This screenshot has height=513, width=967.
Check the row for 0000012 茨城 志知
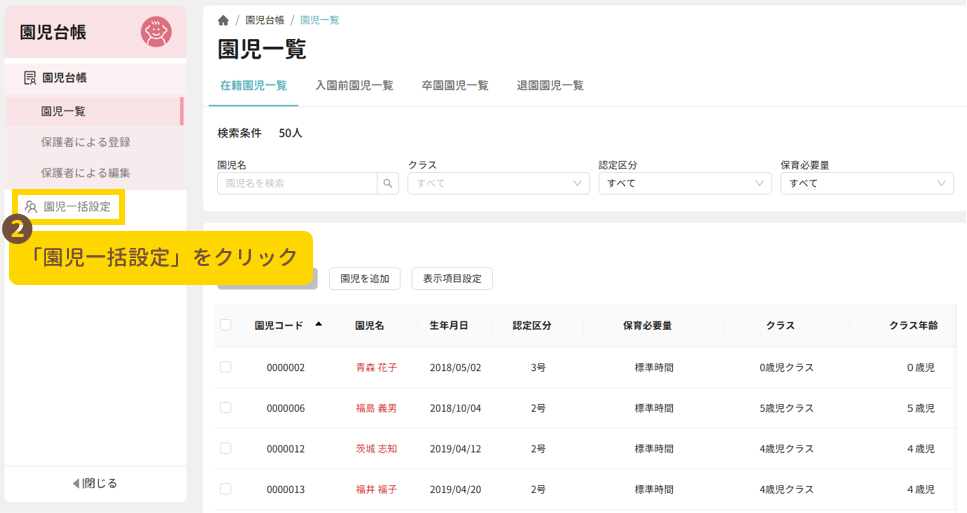point(226,448)
